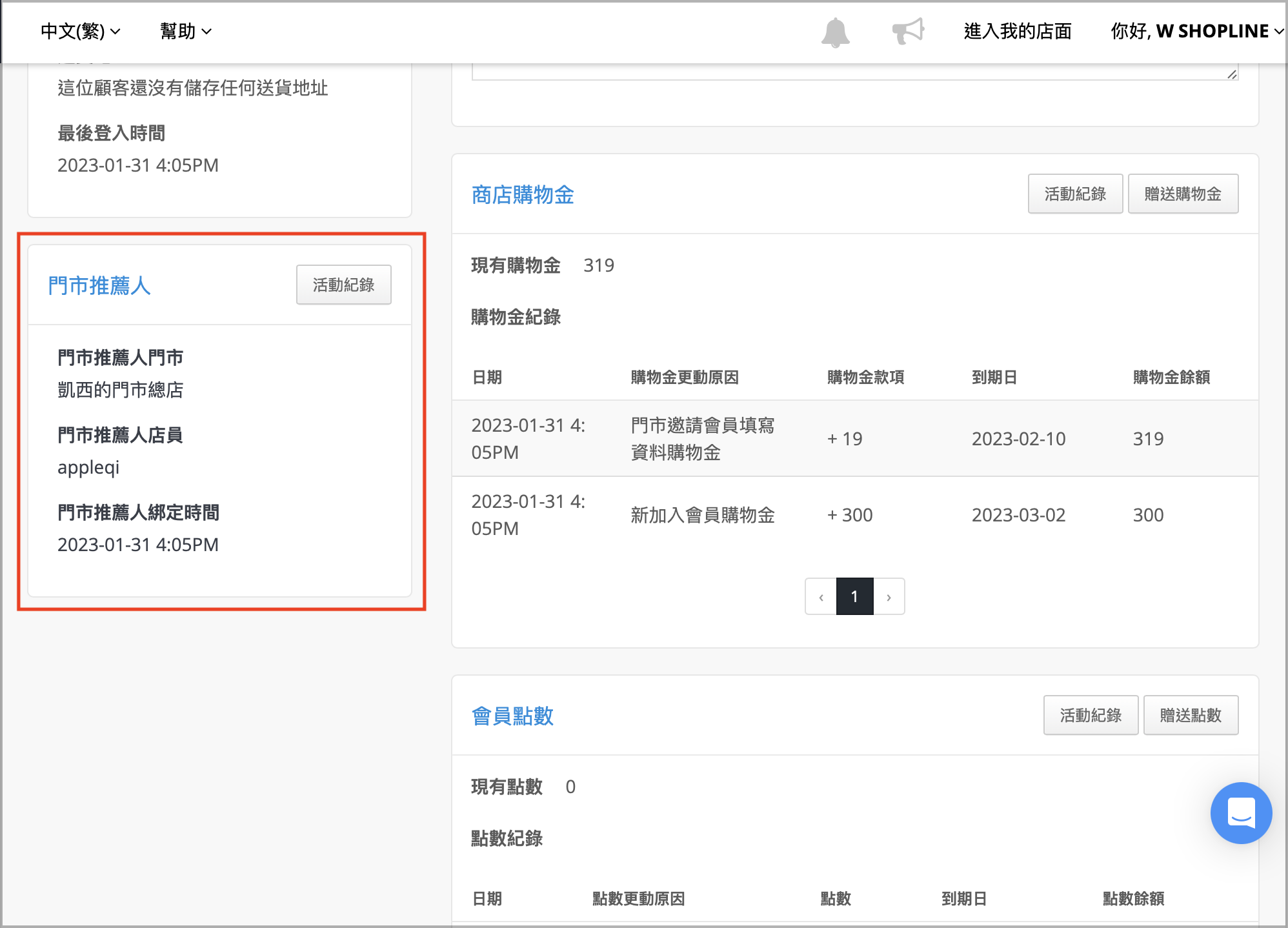Select page 1 in pagination
This screenshot has width=1288, height=928.
854,596
